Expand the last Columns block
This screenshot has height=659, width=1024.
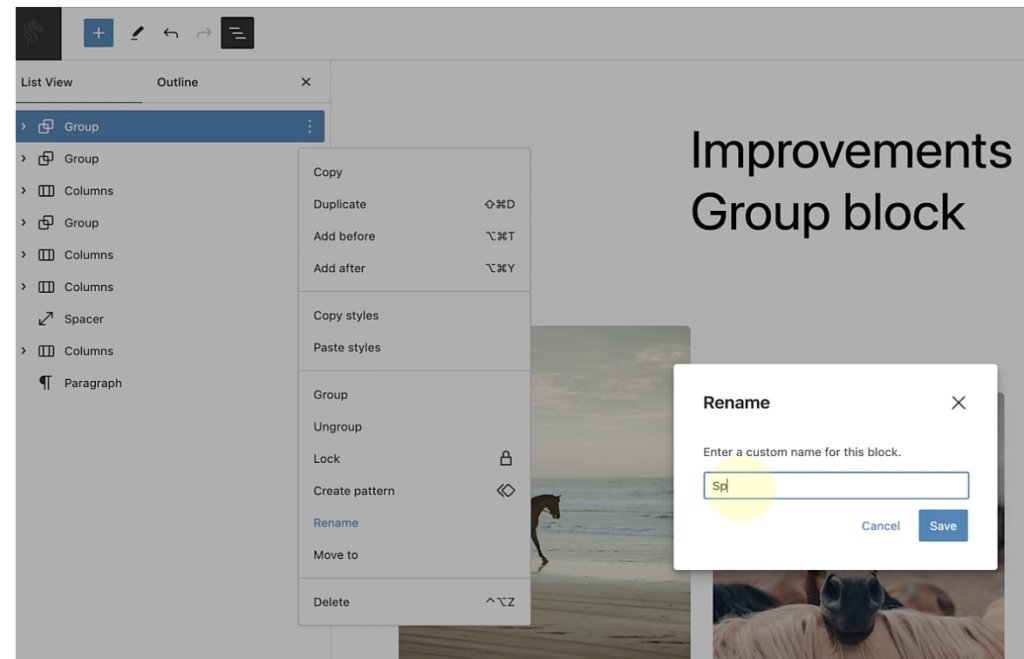24,351
